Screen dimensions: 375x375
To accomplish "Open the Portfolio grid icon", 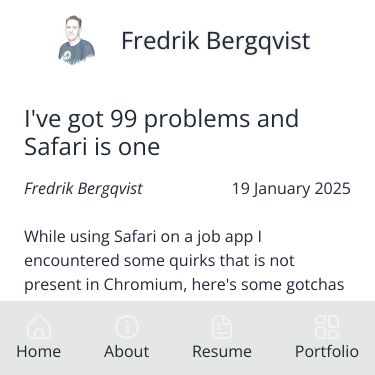I will point(327,327).
